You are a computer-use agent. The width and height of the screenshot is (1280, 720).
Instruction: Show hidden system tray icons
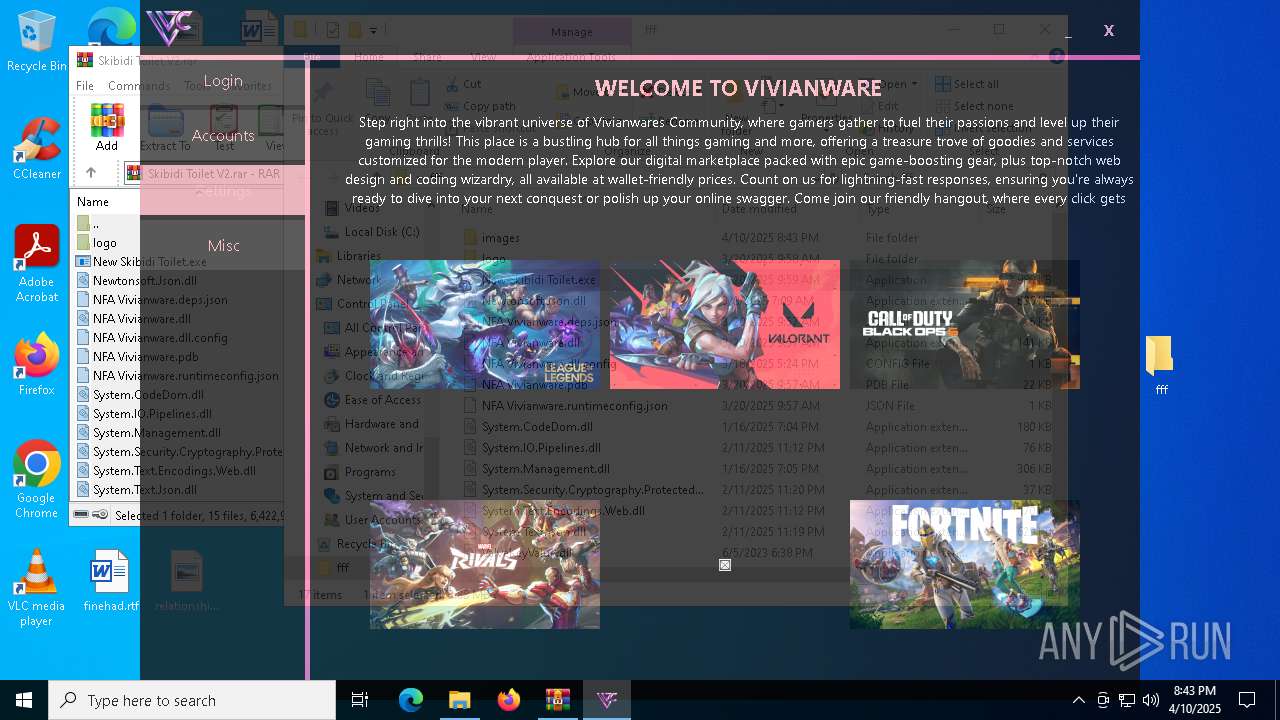[1078, 700]
